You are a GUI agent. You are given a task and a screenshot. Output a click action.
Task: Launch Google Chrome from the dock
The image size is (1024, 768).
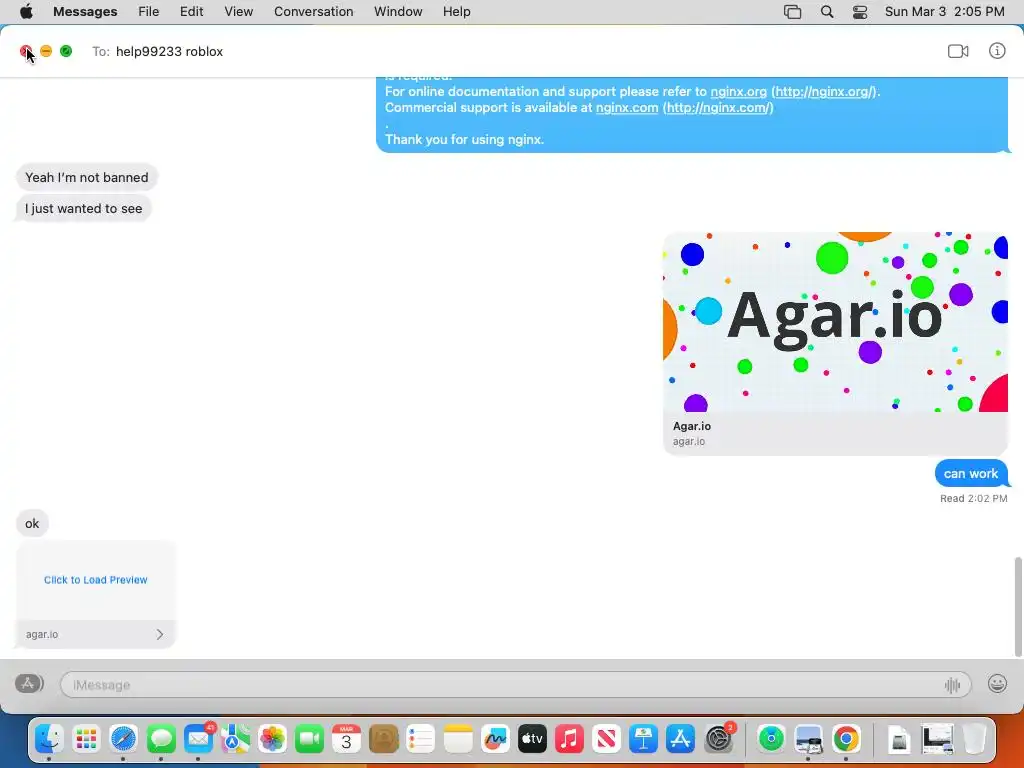(x=846, y=739)
